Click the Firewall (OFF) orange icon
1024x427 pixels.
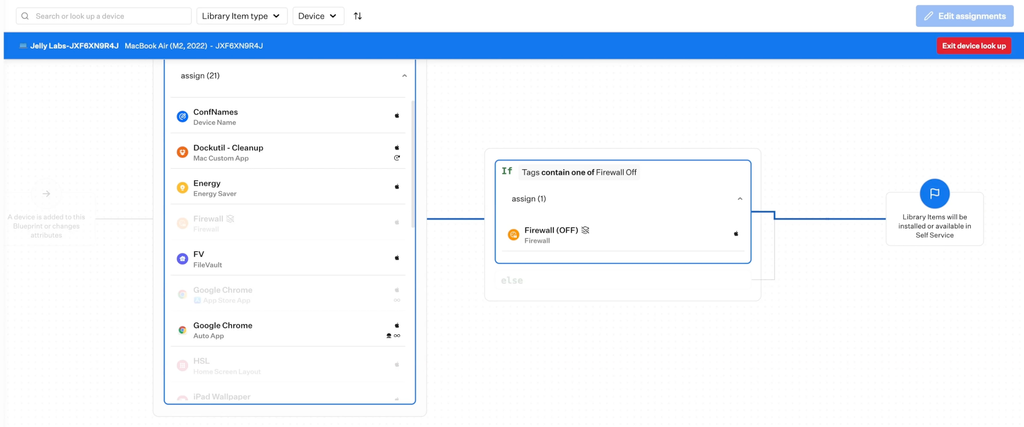tap(513, 235)
